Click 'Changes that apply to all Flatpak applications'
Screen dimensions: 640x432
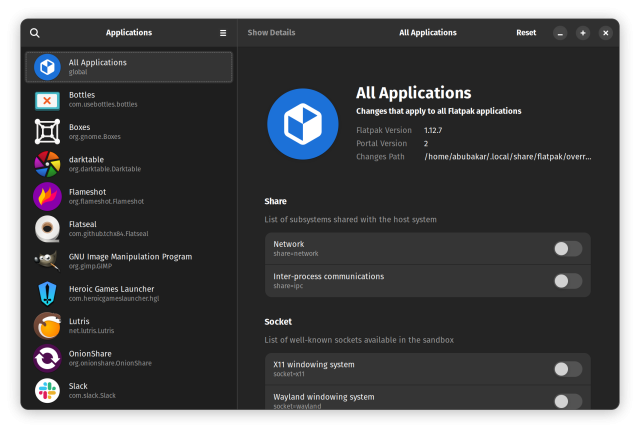coord(439,111)
